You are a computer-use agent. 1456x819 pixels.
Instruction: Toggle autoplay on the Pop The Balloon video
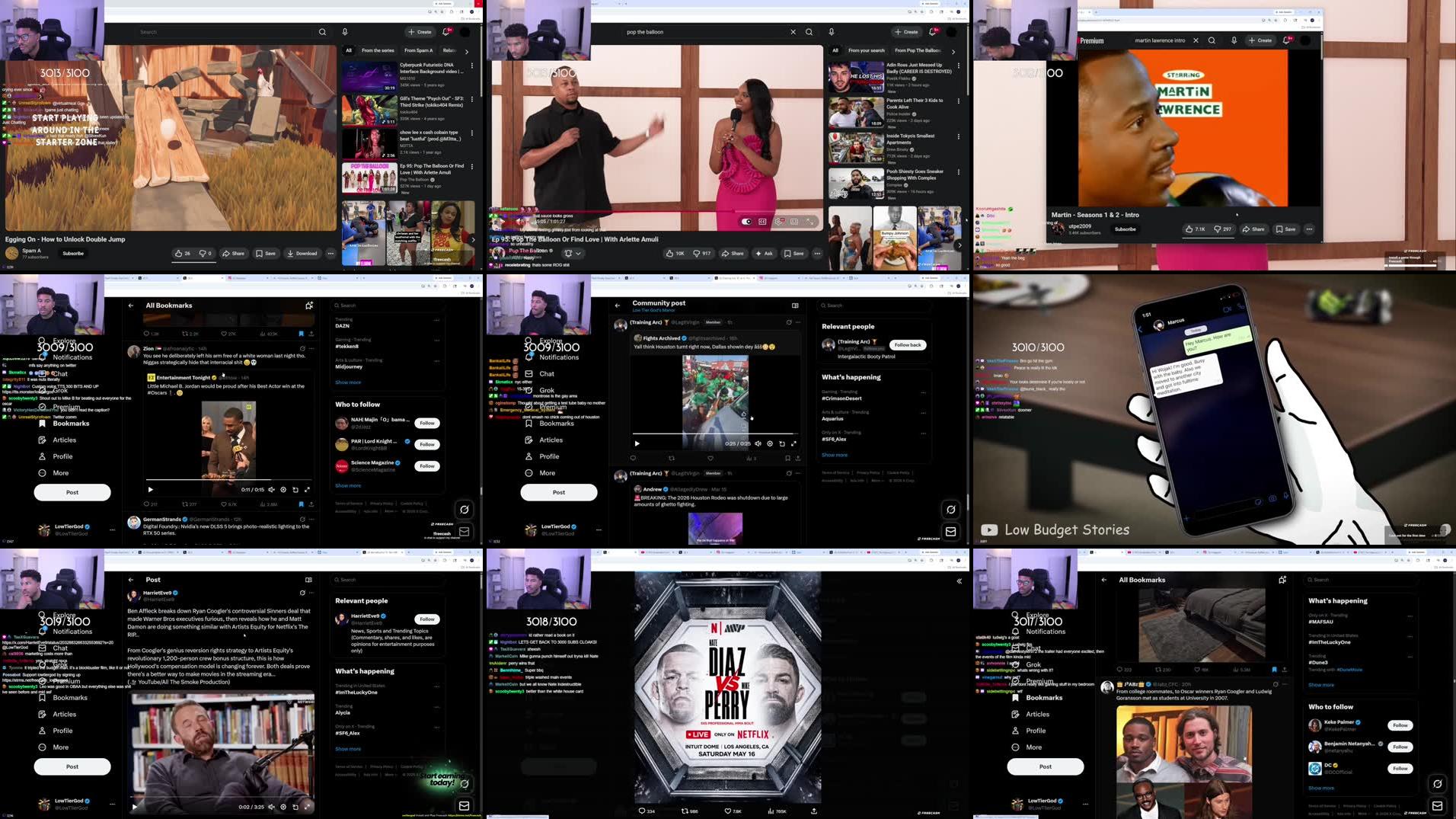click(x=747, y=221)
